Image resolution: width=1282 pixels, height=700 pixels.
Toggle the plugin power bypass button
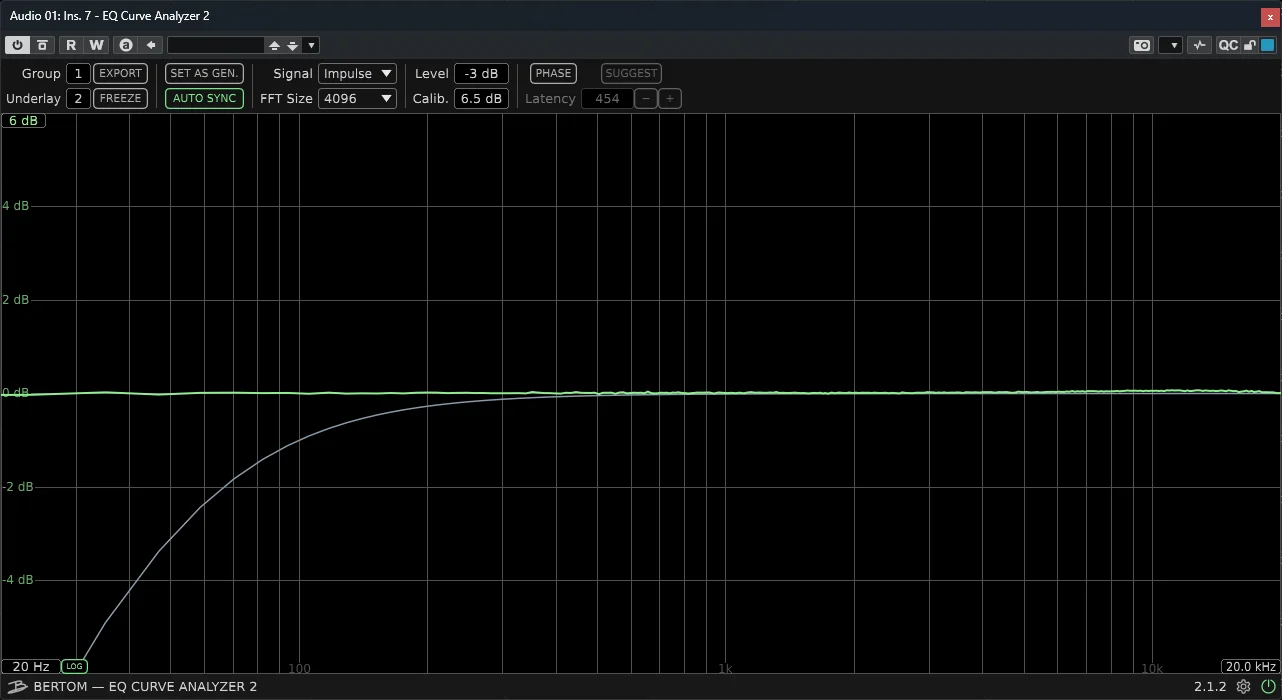18,45
